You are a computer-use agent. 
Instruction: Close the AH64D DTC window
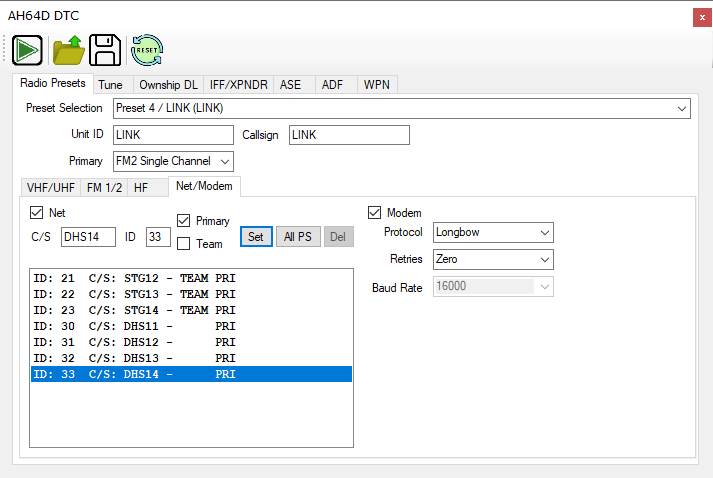tap(702, 18)
